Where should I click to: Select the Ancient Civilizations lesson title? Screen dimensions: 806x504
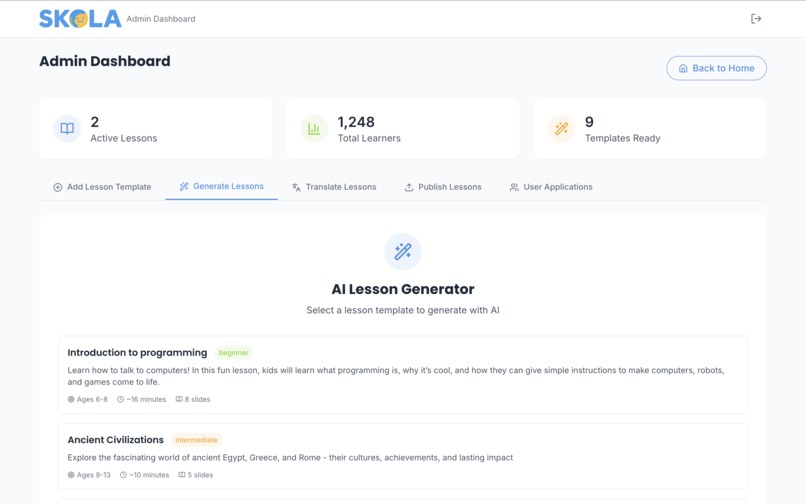click(x=116, y=440)
